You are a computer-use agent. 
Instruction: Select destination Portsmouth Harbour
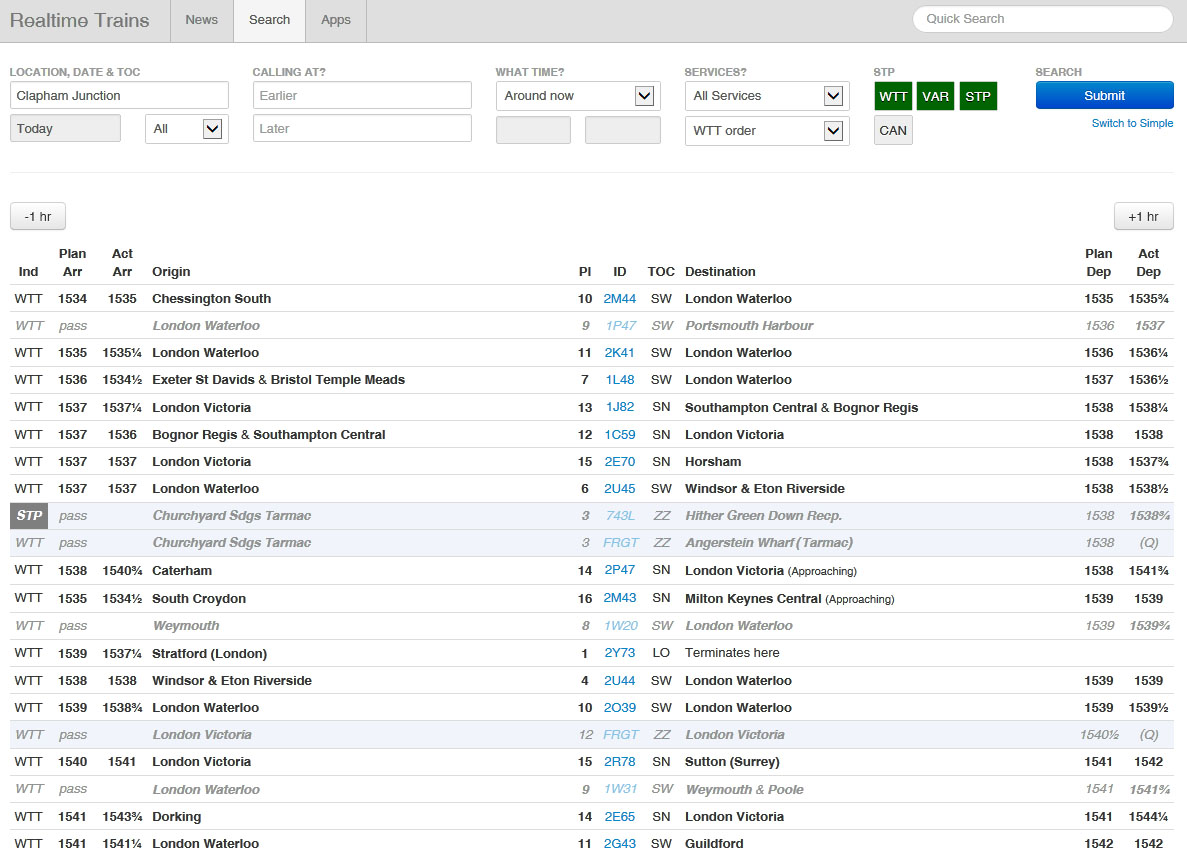tap(749, 326)
